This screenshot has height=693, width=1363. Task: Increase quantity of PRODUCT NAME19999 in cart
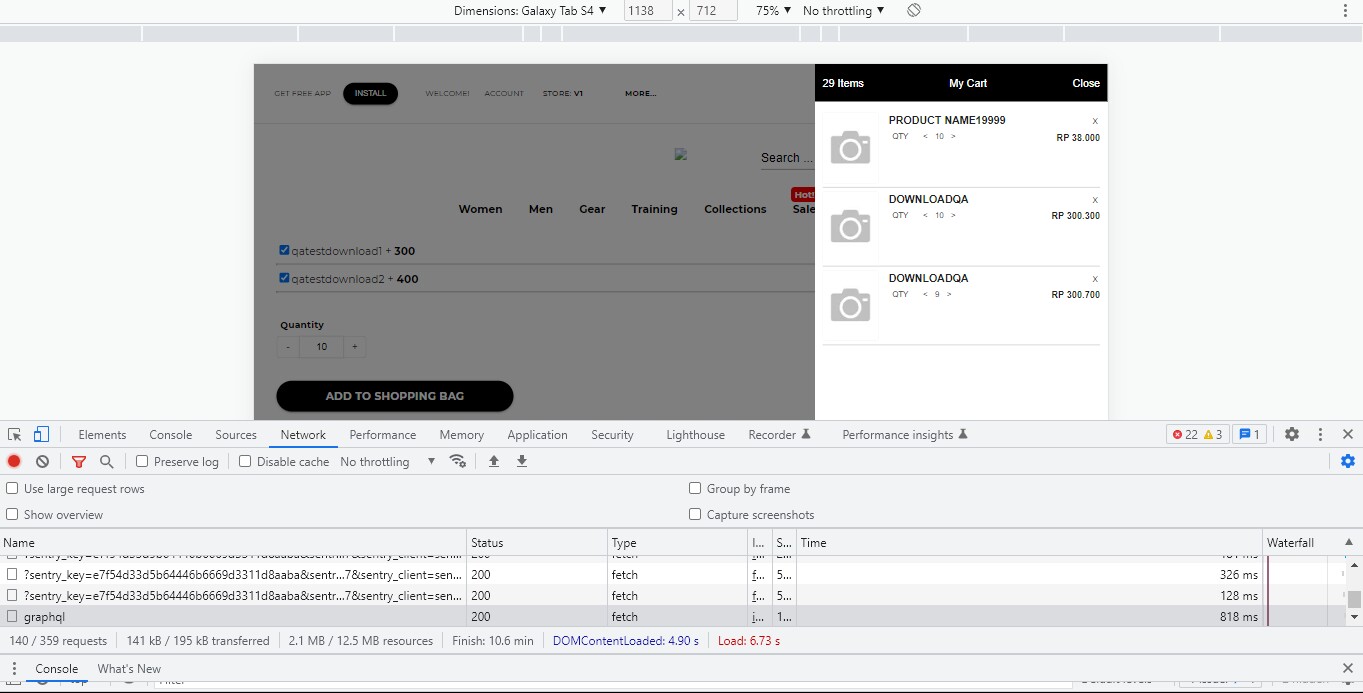point(953,136)
